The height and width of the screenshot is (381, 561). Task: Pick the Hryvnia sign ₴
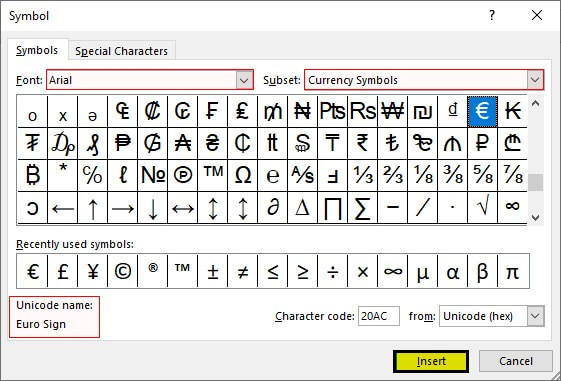(x=213, y=143)
